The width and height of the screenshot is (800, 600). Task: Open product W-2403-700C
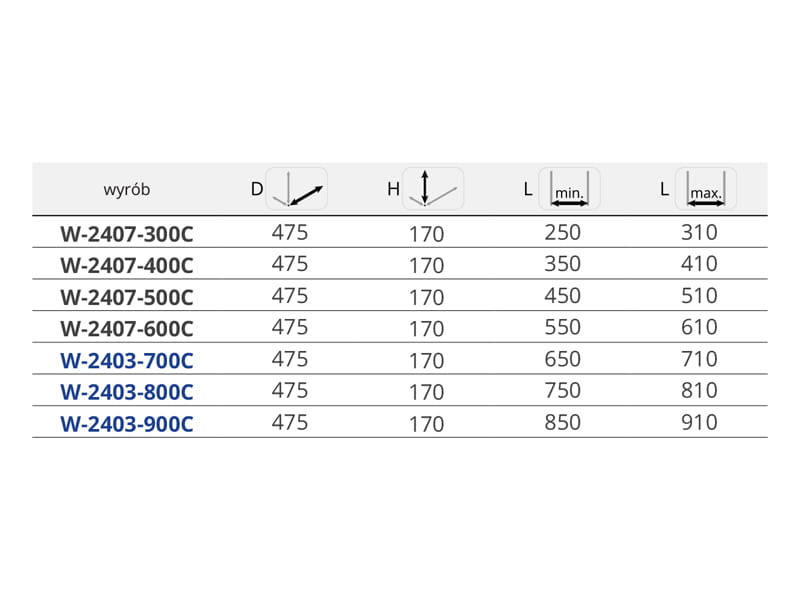tap(127, 360)
